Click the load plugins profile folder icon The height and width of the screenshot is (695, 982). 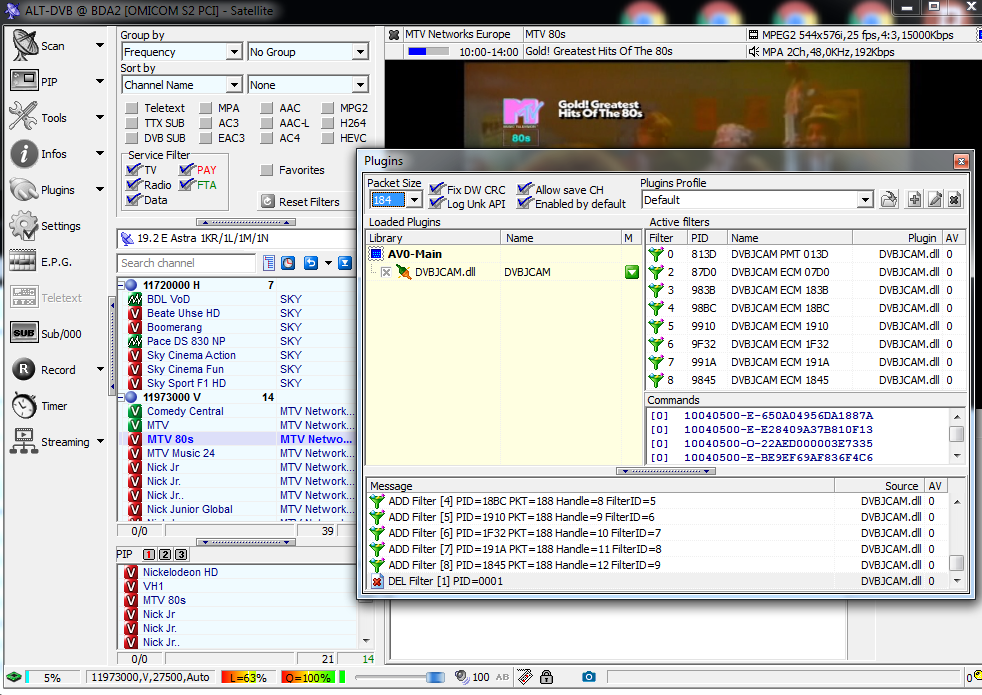coord(889,200)
